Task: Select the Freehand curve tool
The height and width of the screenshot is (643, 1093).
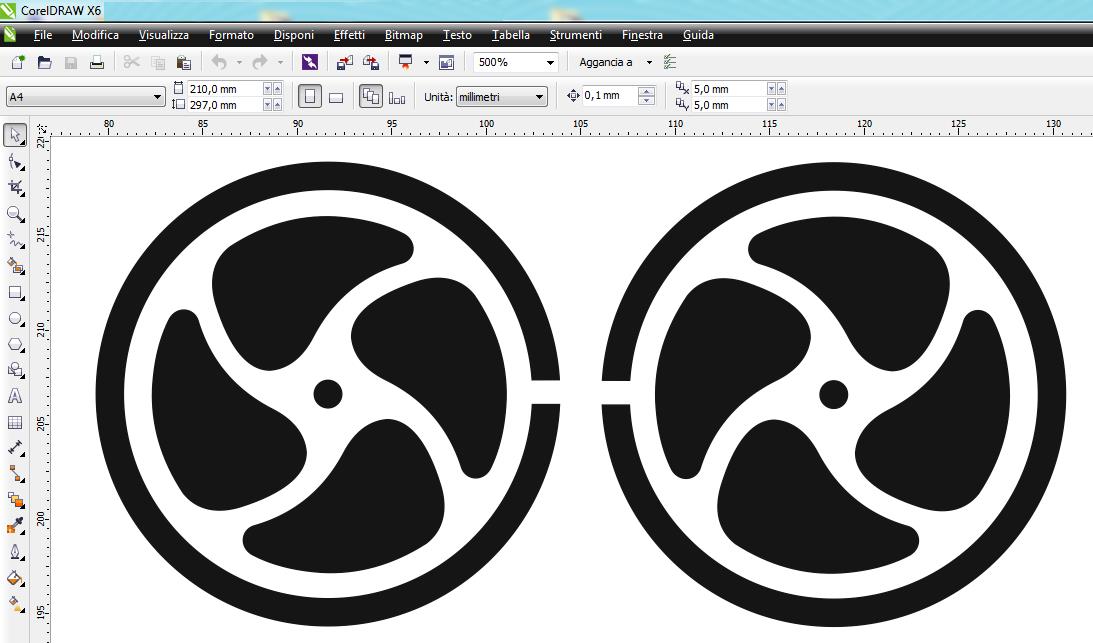Action: [15, 241]
